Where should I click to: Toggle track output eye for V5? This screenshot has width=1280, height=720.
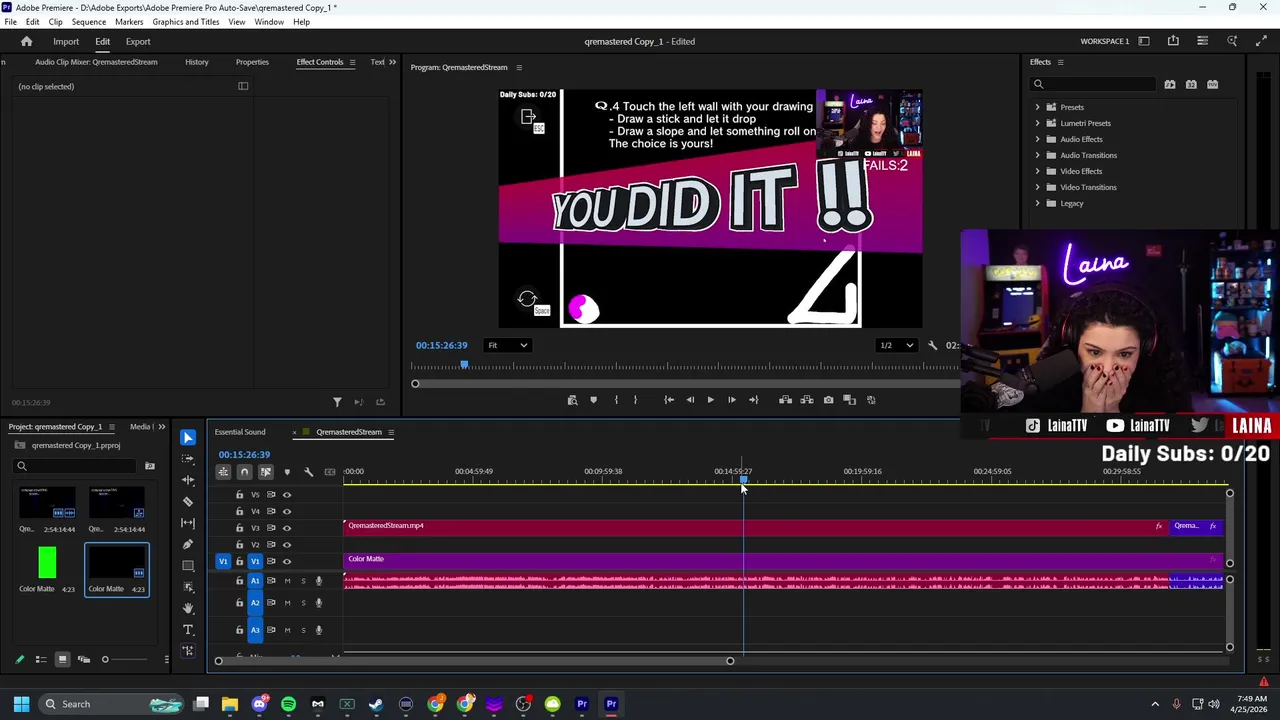pos(287,495)
